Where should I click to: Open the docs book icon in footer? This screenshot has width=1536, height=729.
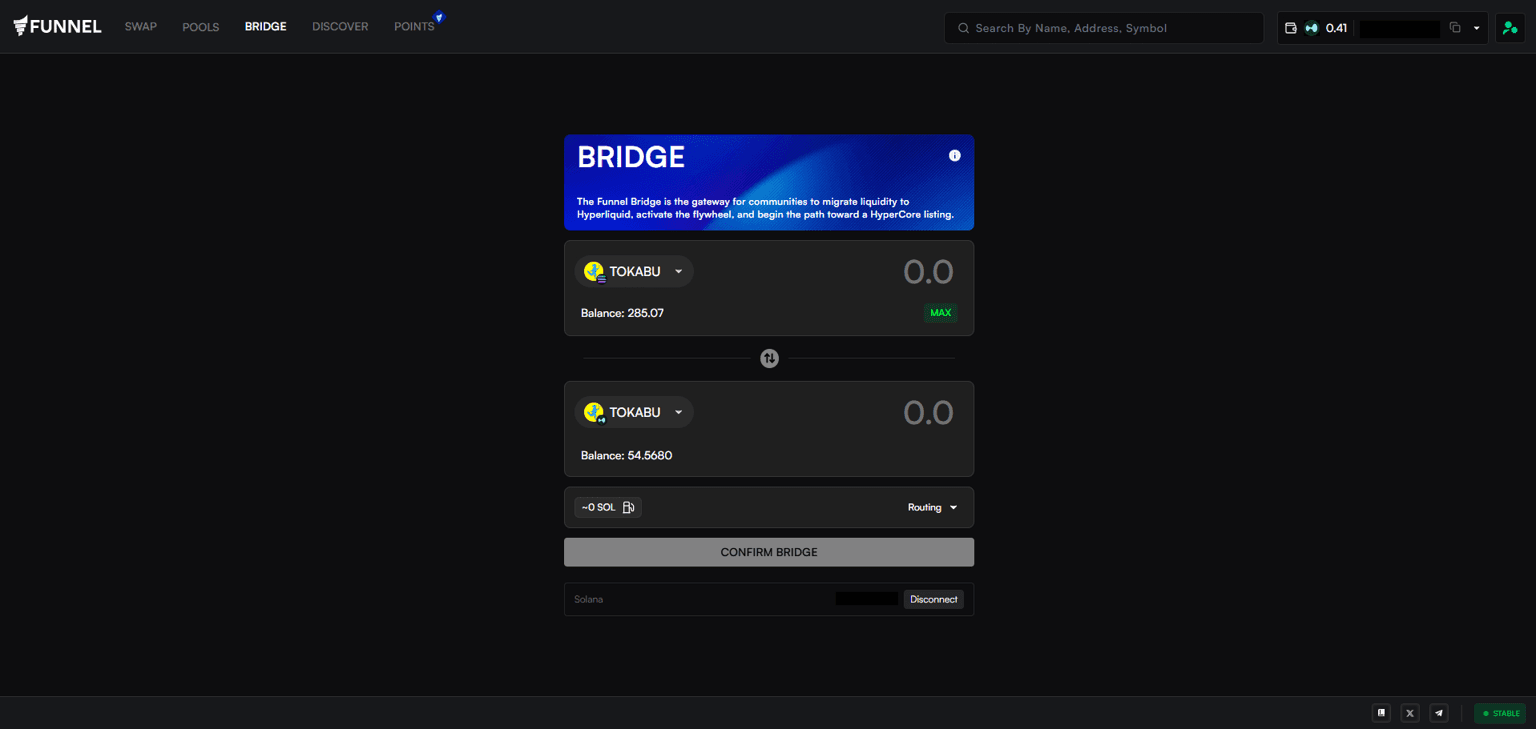pyautogui.click(x=1381, y=713)
